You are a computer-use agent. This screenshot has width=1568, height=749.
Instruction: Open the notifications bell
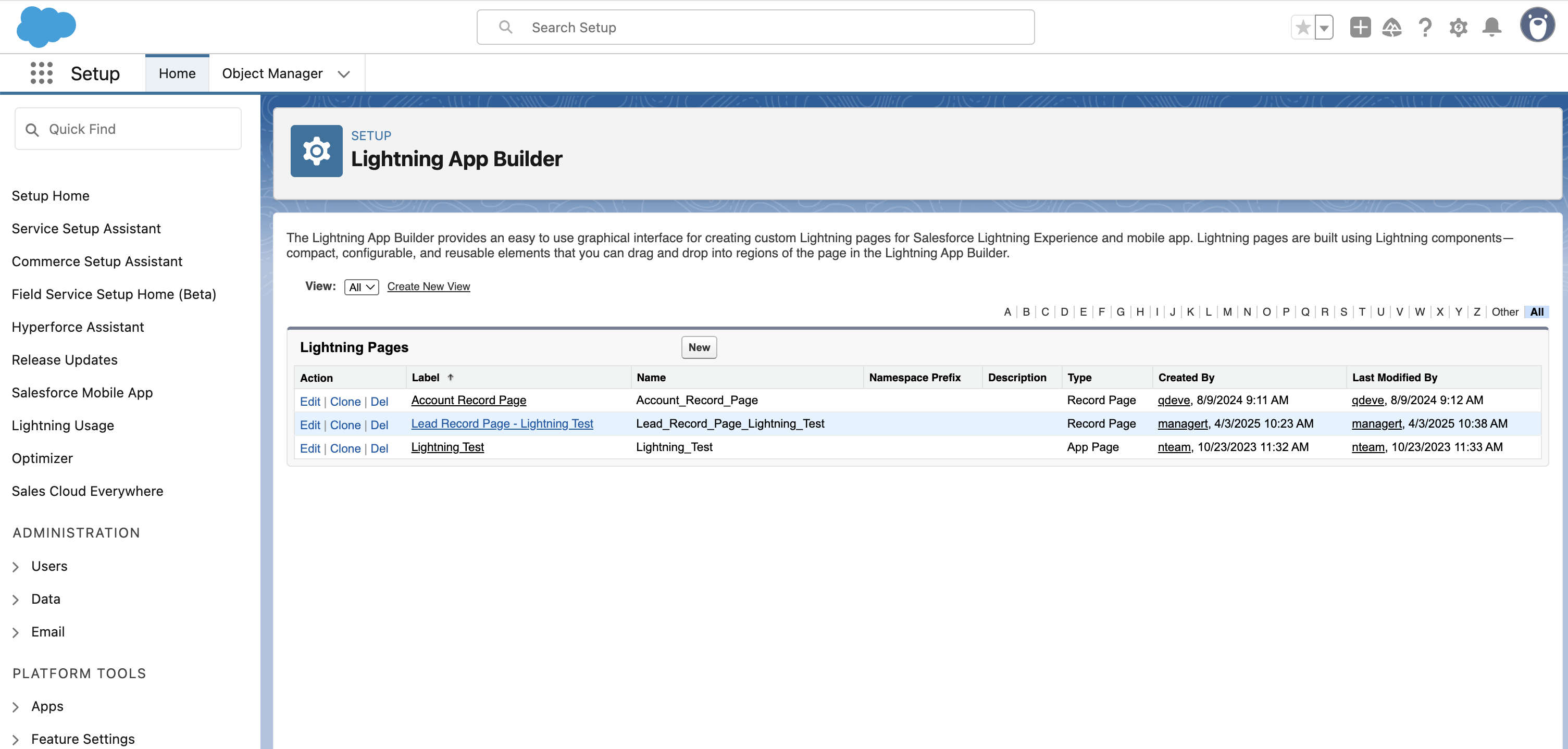(x=1491, y=28)
